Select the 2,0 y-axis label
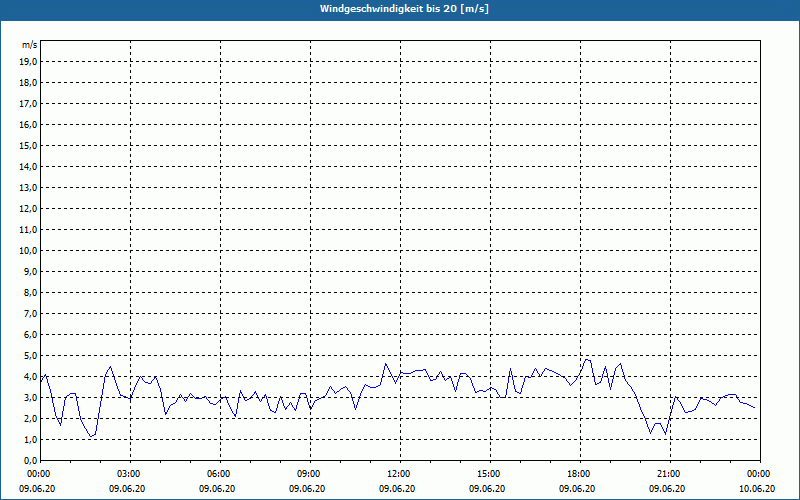This screenshot has width=800, height=500. [x=30, y=418]
